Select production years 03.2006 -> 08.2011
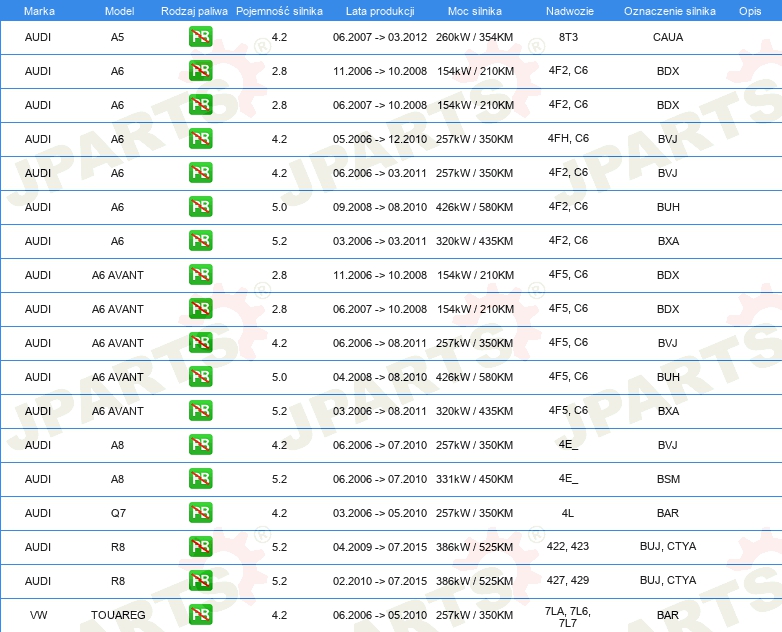 click(380, 411)
